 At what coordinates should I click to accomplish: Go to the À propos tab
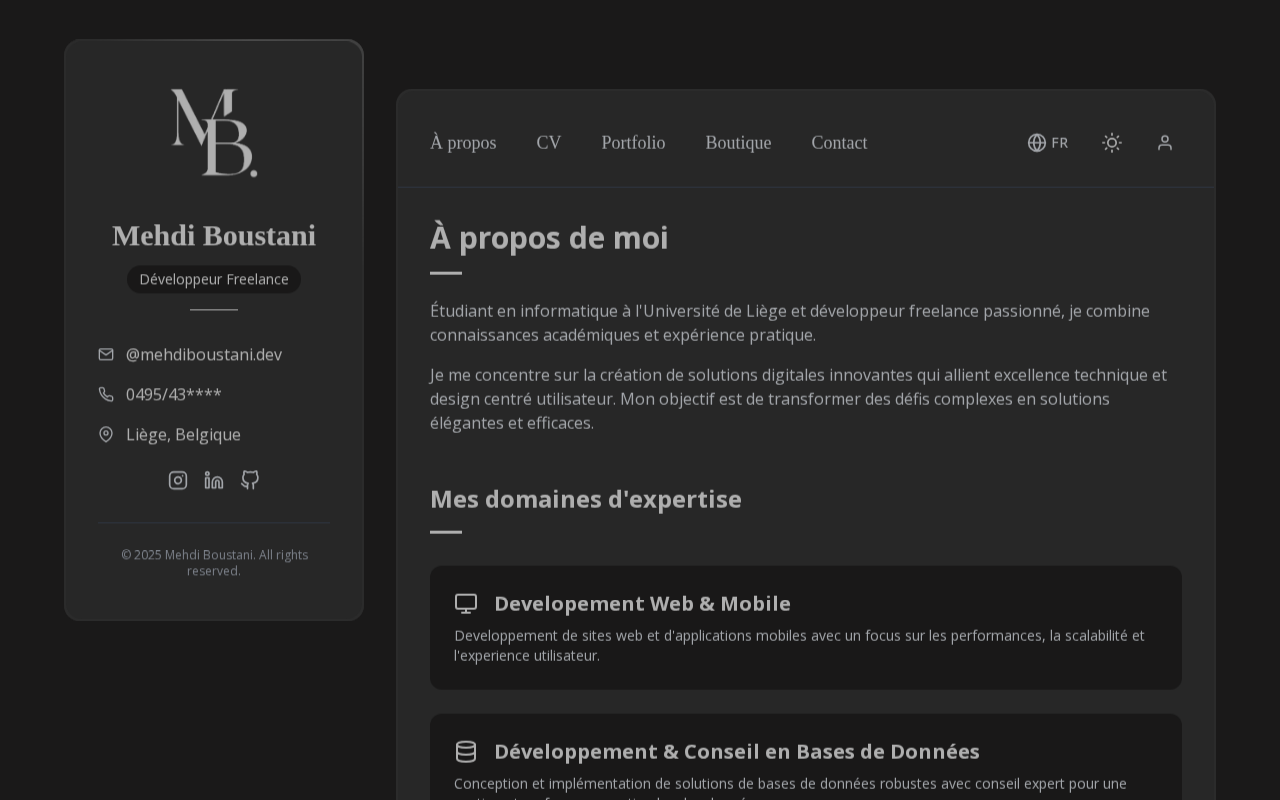(463, 143)
